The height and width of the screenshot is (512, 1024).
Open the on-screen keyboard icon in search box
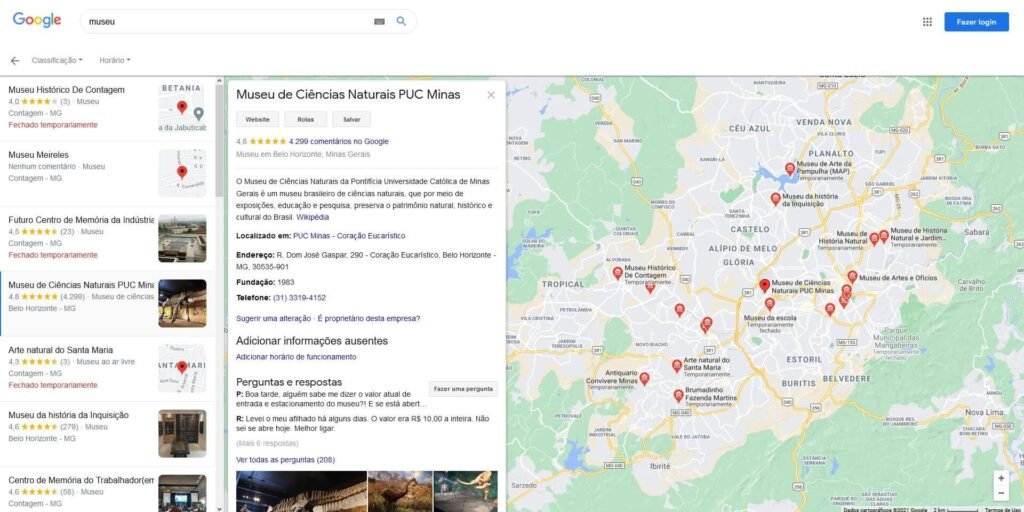pos(379,22)
